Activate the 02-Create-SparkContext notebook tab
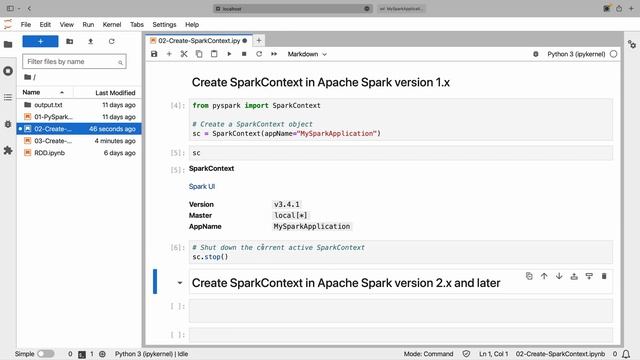 pyautogui.click(x=198, y=41)
